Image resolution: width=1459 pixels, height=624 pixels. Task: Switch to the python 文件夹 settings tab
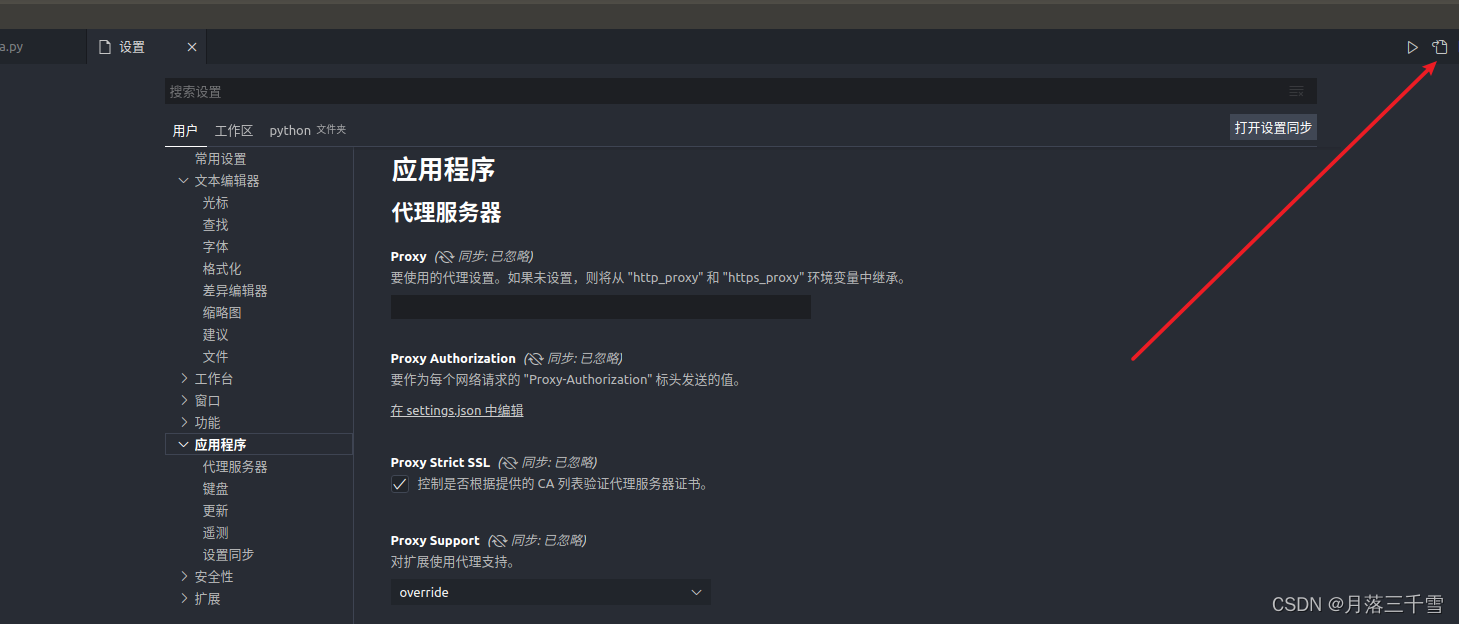pos(306,130)
